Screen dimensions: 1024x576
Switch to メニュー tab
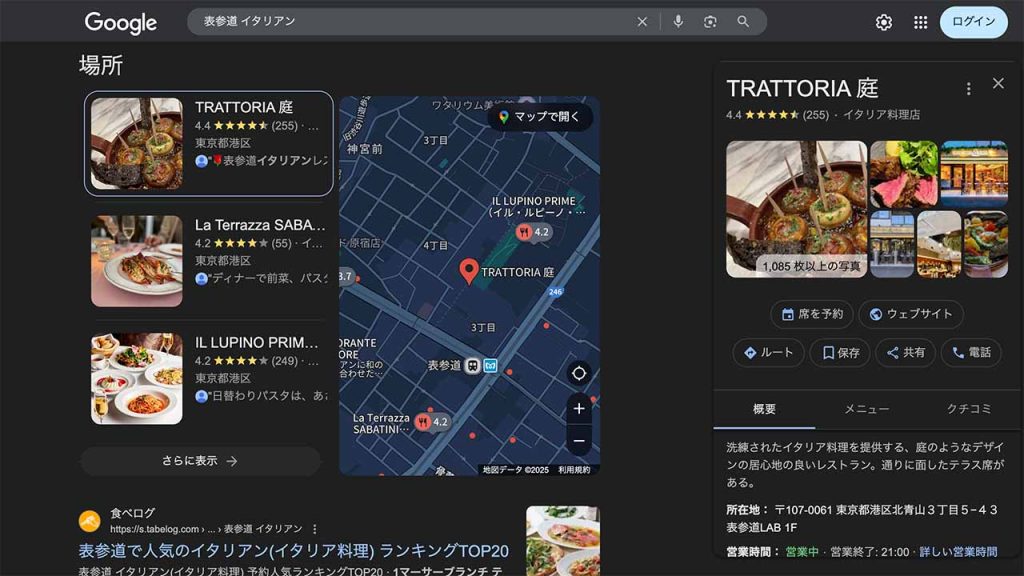867,409
